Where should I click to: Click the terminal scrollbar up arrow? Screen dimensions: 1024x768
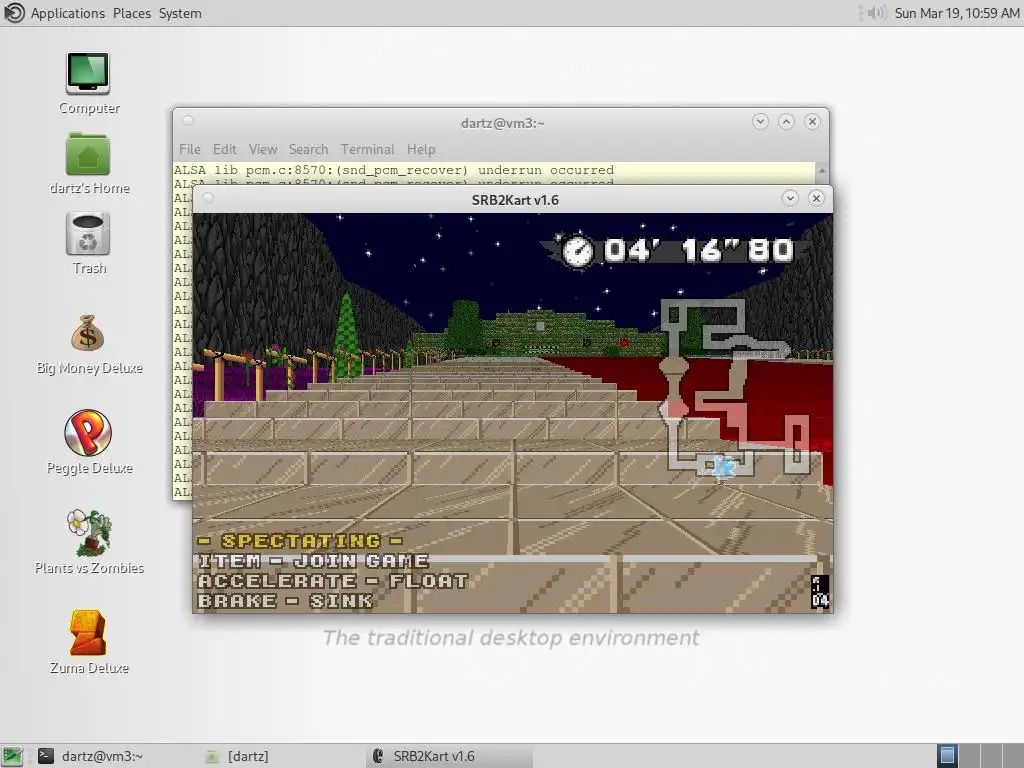pyautogui.click(x=822, y=170)
